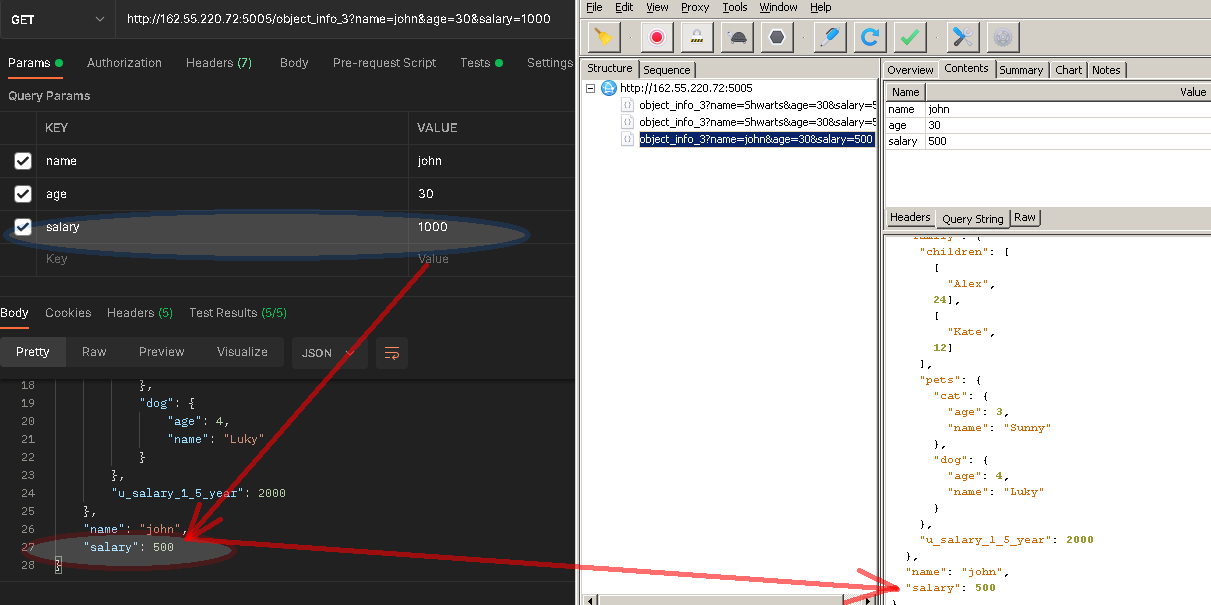Uncheck the salary query param checkbox
This screenshot has height=605, width=1211.
(23, 227)
